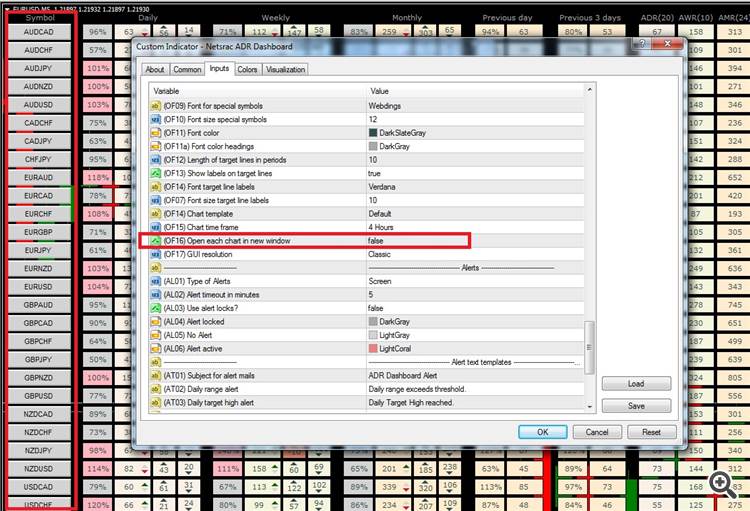Image resolution: width=750 pixels, height=511 pixels.
Task: Click the DarkGray Alert locked swatch
Action: click(373, 322)
